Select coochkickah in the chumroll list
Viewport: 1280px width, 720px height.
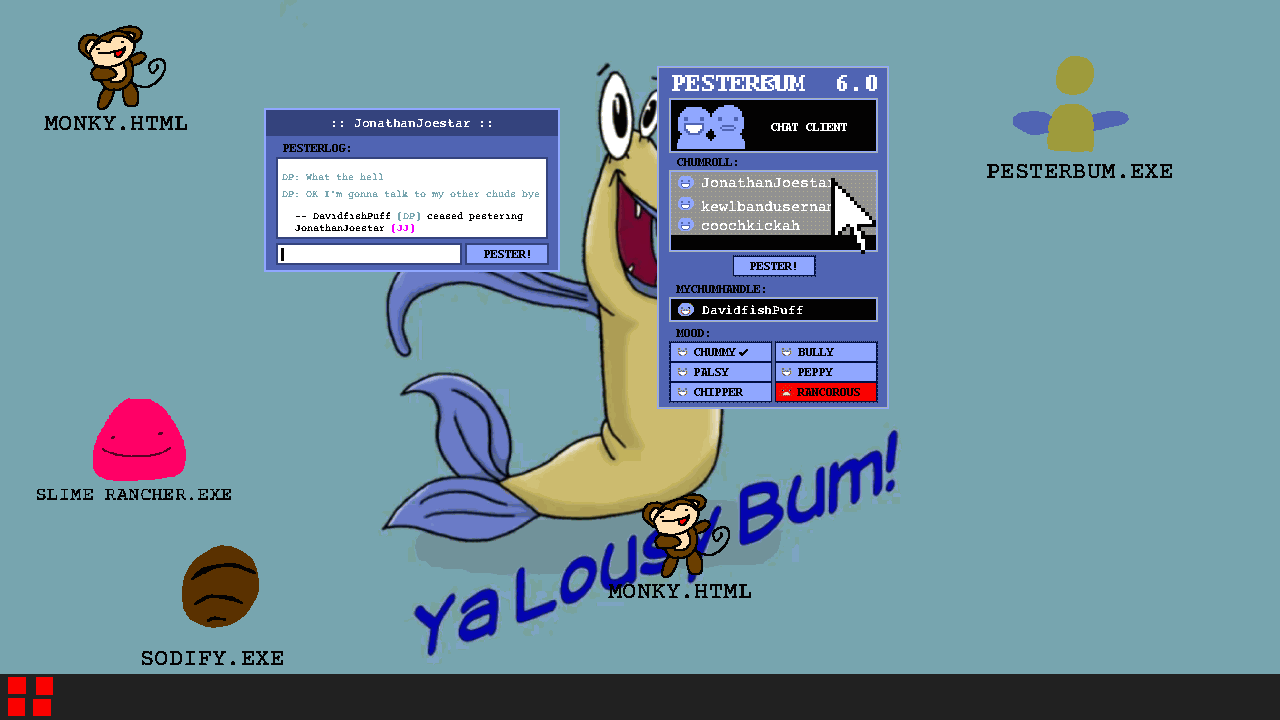pyautogui.click(x=750, y=226)
